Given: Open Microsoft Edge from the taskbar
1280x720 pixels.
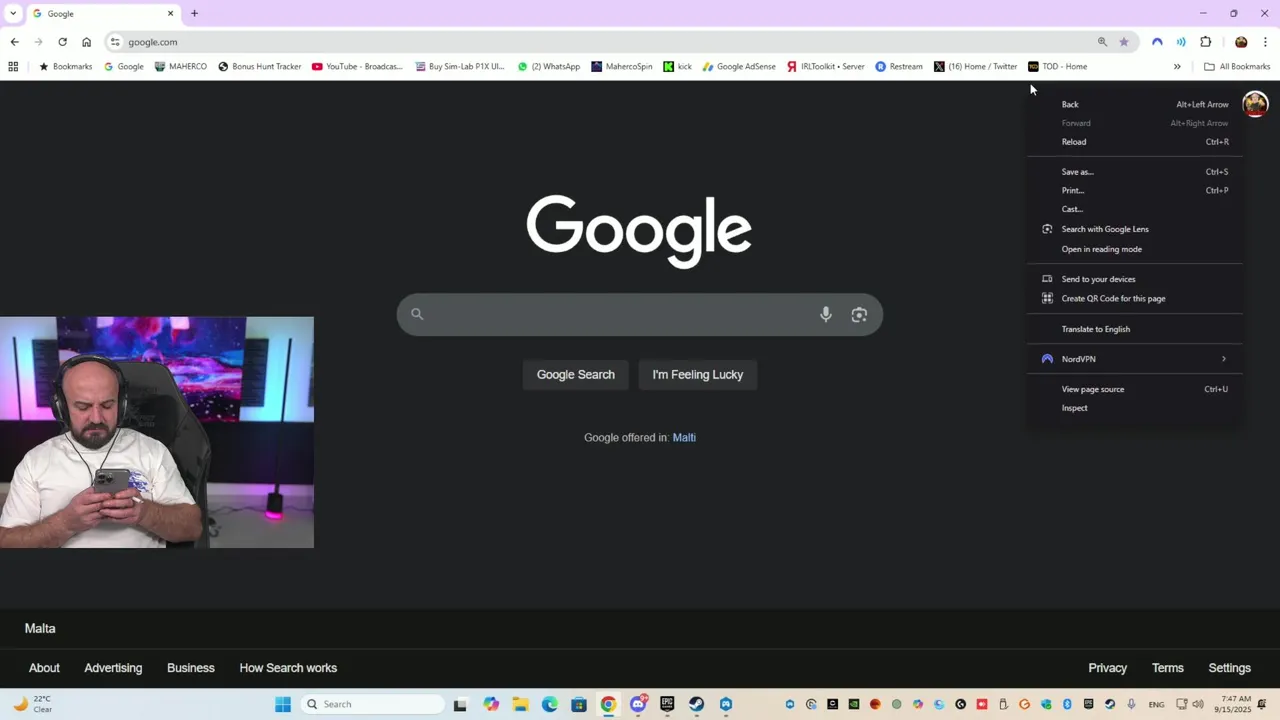Looking at the screenshot, I should [x=550, y=704].
